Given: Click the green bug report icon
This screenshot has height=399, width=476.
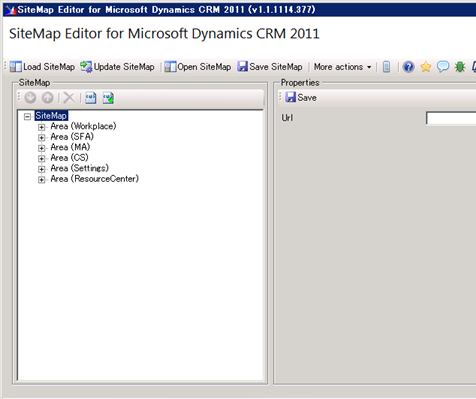Looking at the screenshot, I should point(460,67).
